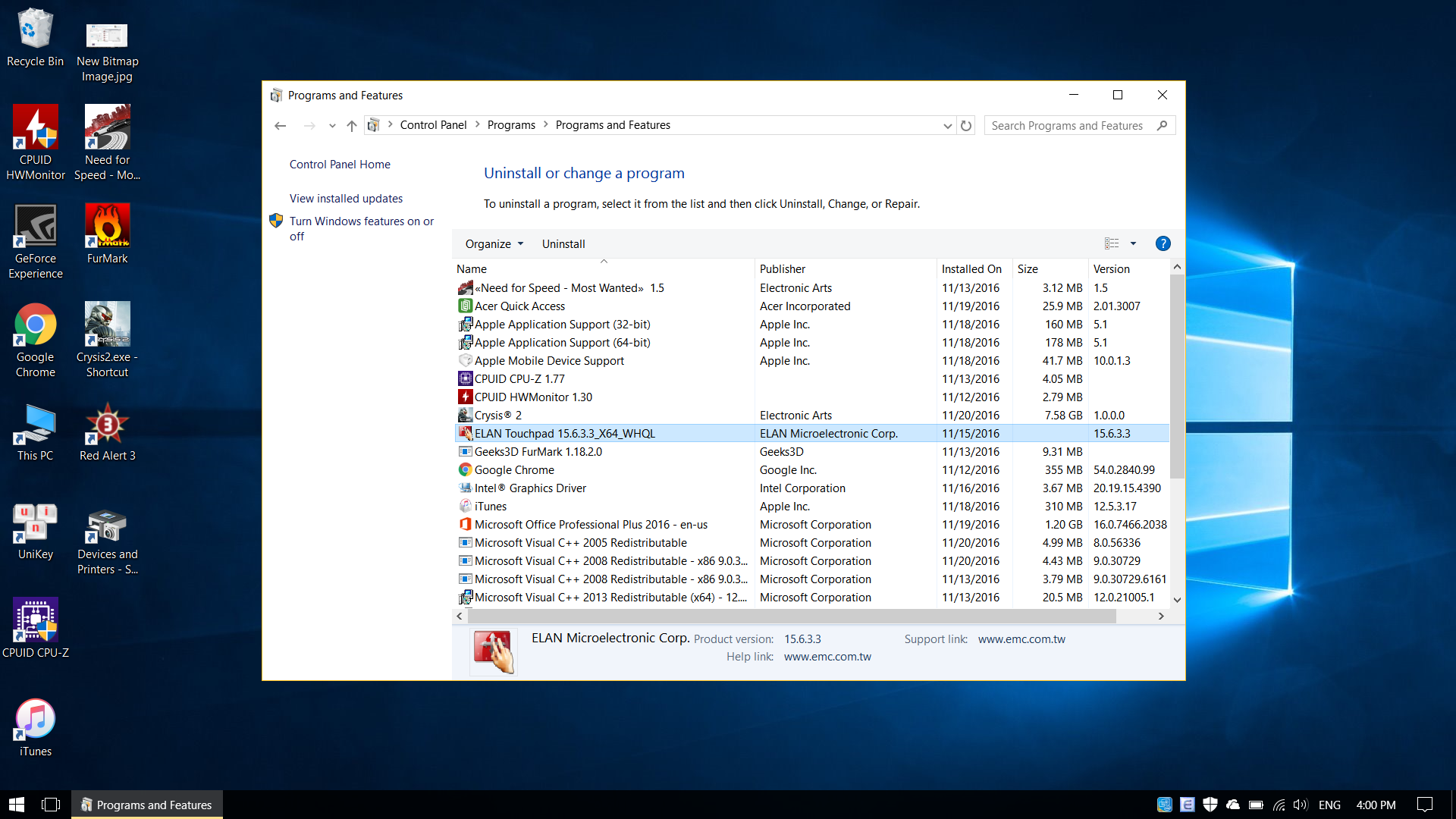Screen dimensions: 1456x819
Task: Sort by the Installed On column
Action: [x=974, y=269]
